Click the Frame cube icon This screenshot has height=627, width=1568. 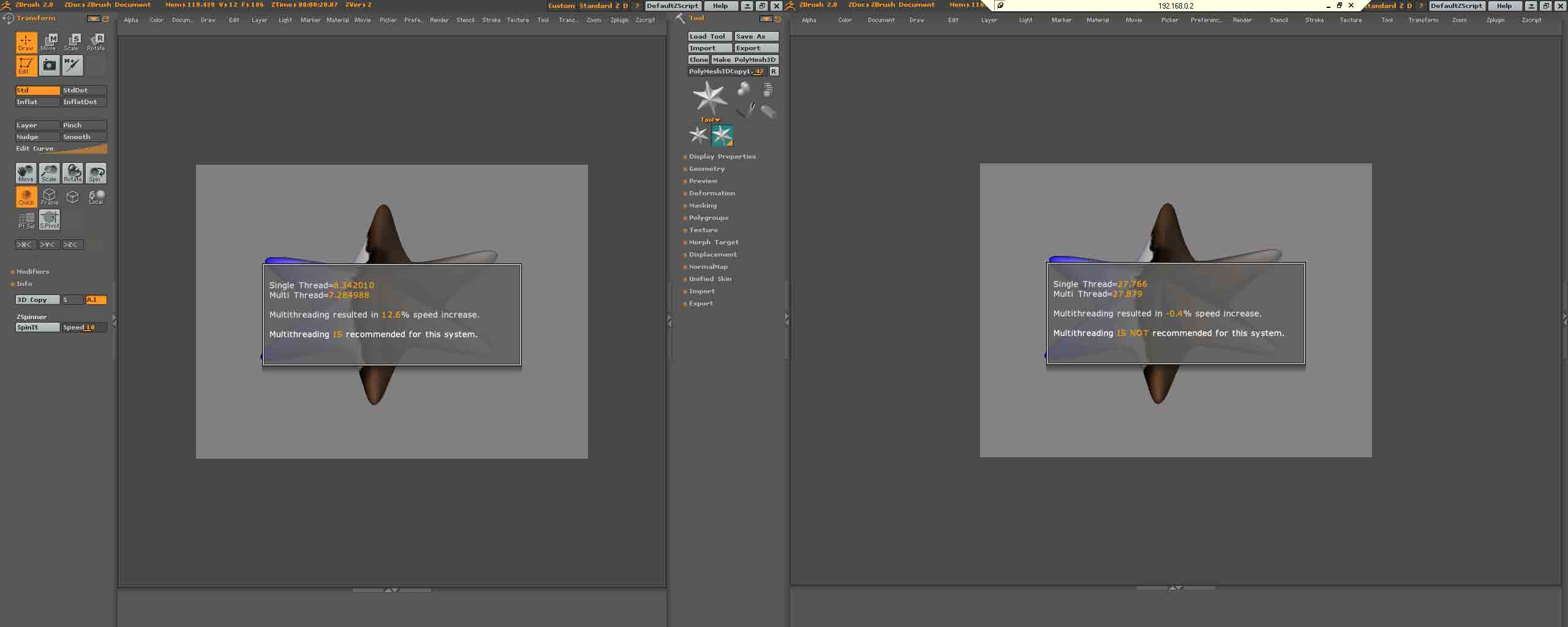(49, 197)
